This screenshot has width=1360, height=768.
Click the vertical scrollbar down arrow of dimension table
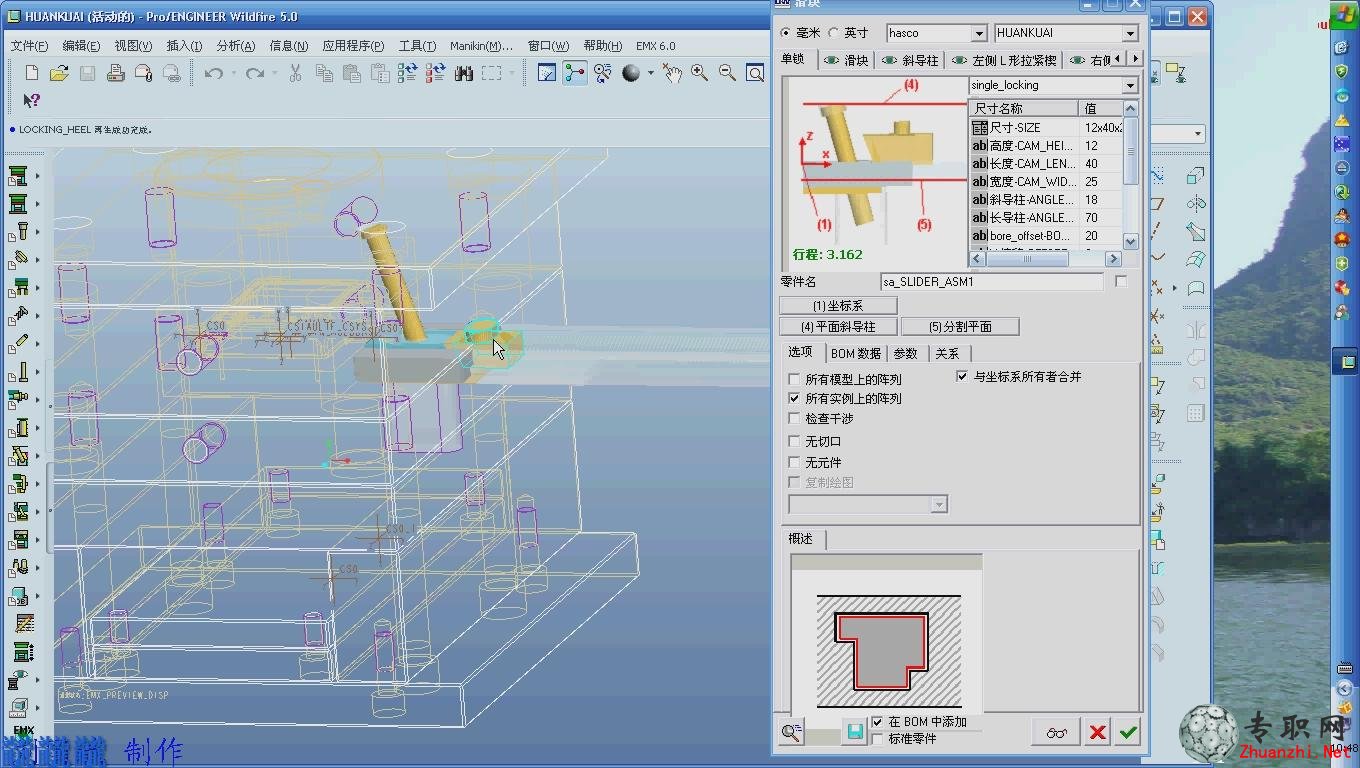(x=1131, y=241)
